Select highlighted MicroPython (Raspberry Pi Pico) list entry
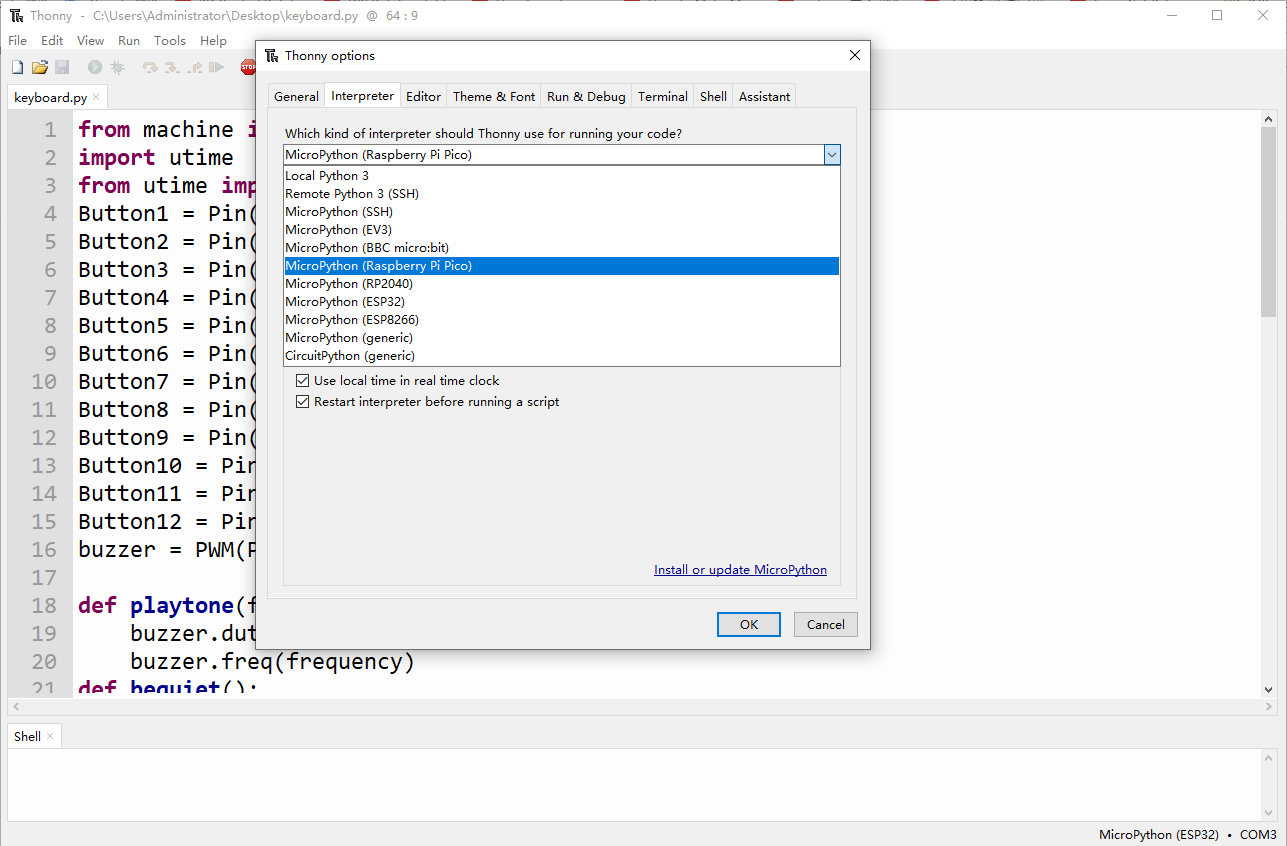This screenshot has width=1287, height=846. click(562, 266)
